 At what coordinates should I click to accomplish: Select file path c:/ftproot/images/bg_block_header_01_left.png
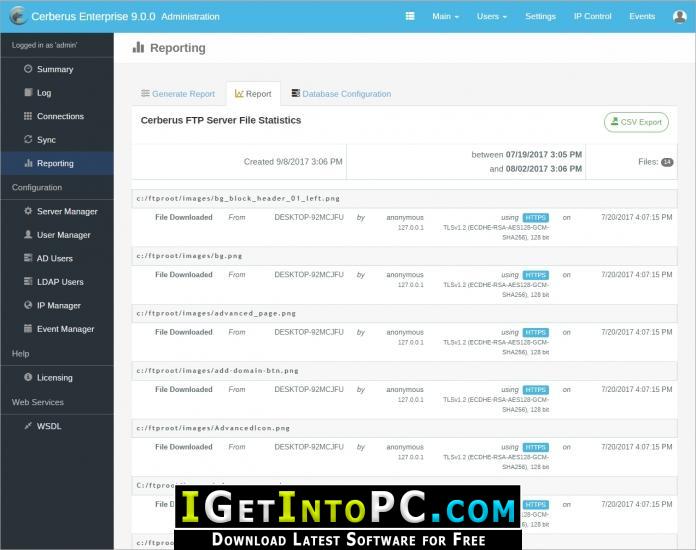click(238, 198)
